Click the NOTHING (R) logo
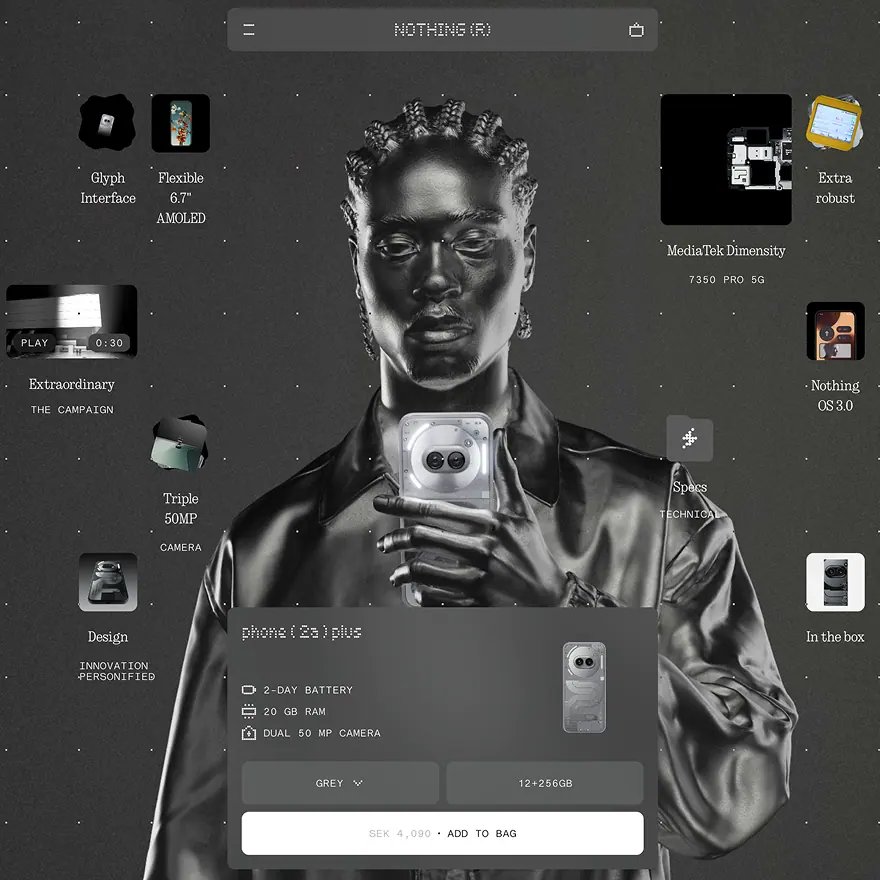The width and height of the screenshot is (880, 880). [x=442, y=30]
